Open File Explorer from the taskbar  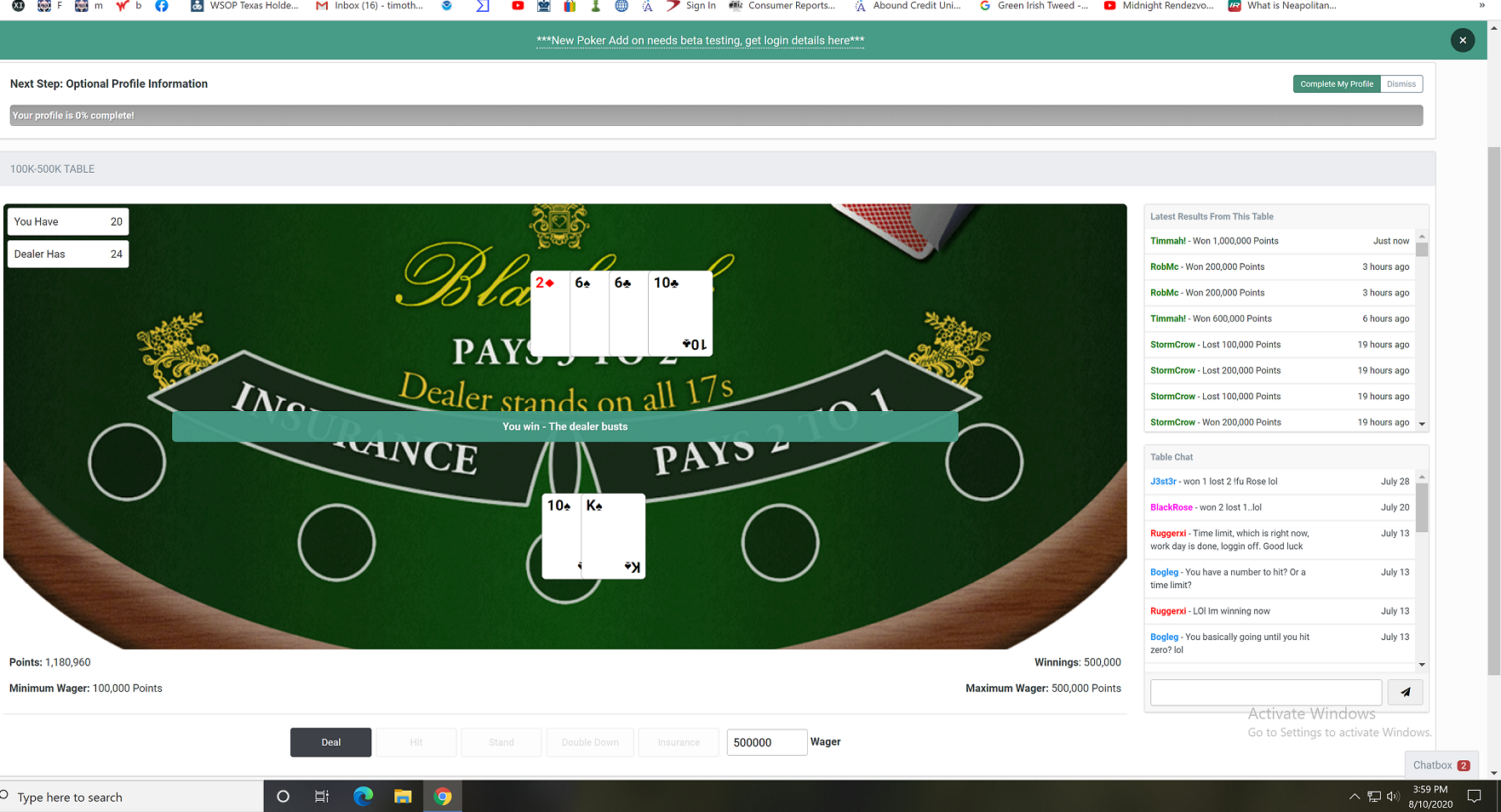pos(403,797)
